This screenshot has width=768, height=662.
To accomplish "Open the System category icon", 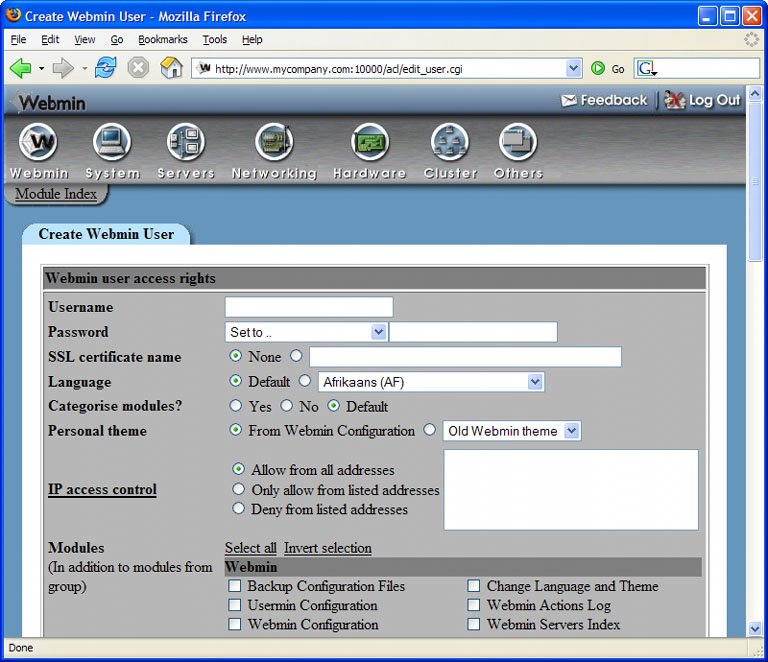I will pyautogui.click(x=112, y=145).
